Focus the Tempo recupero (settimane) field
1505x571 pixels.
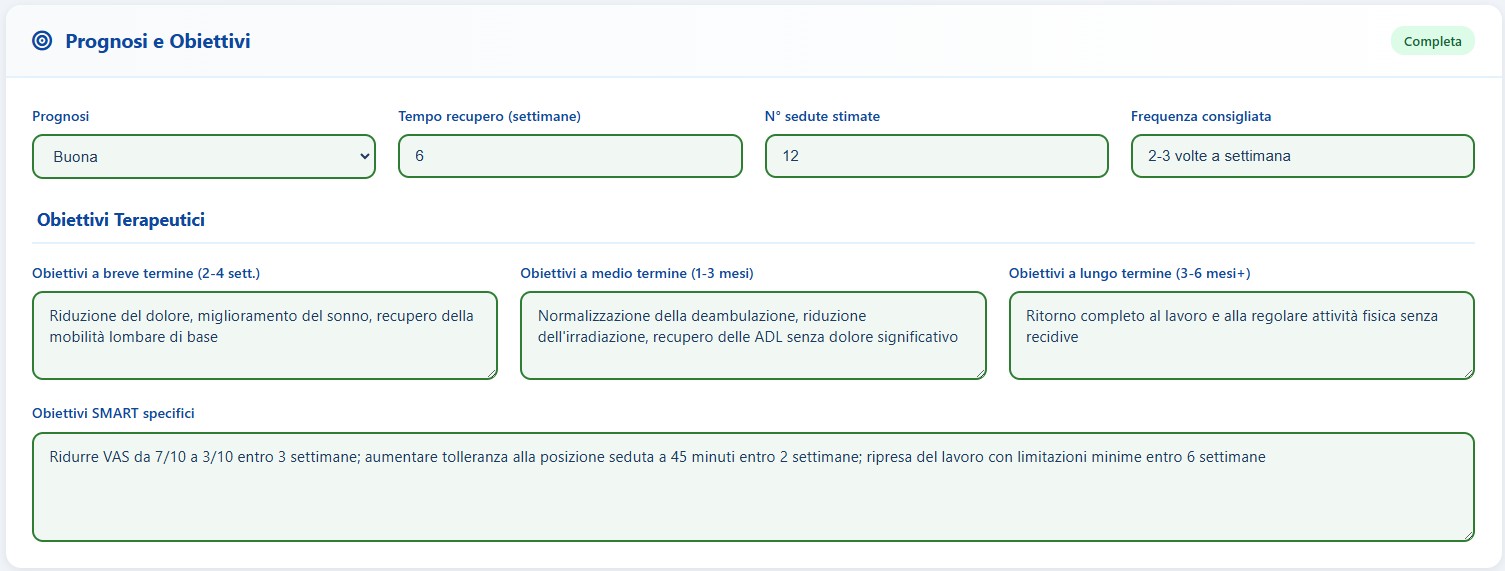570,157
